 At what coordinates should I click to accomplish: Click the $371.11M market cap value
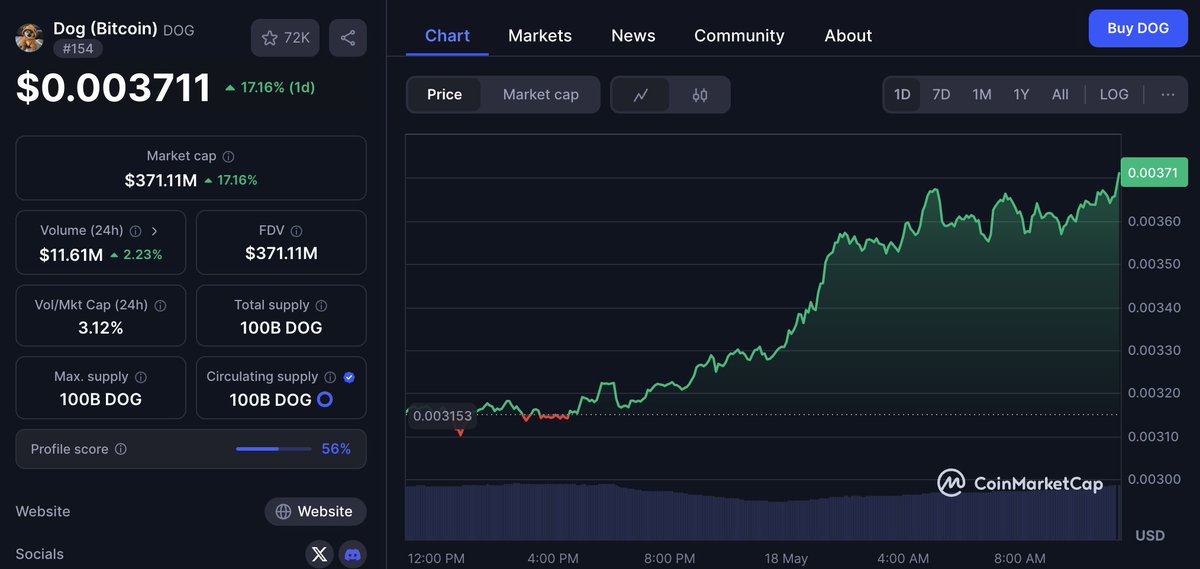[x=160, y=180]
